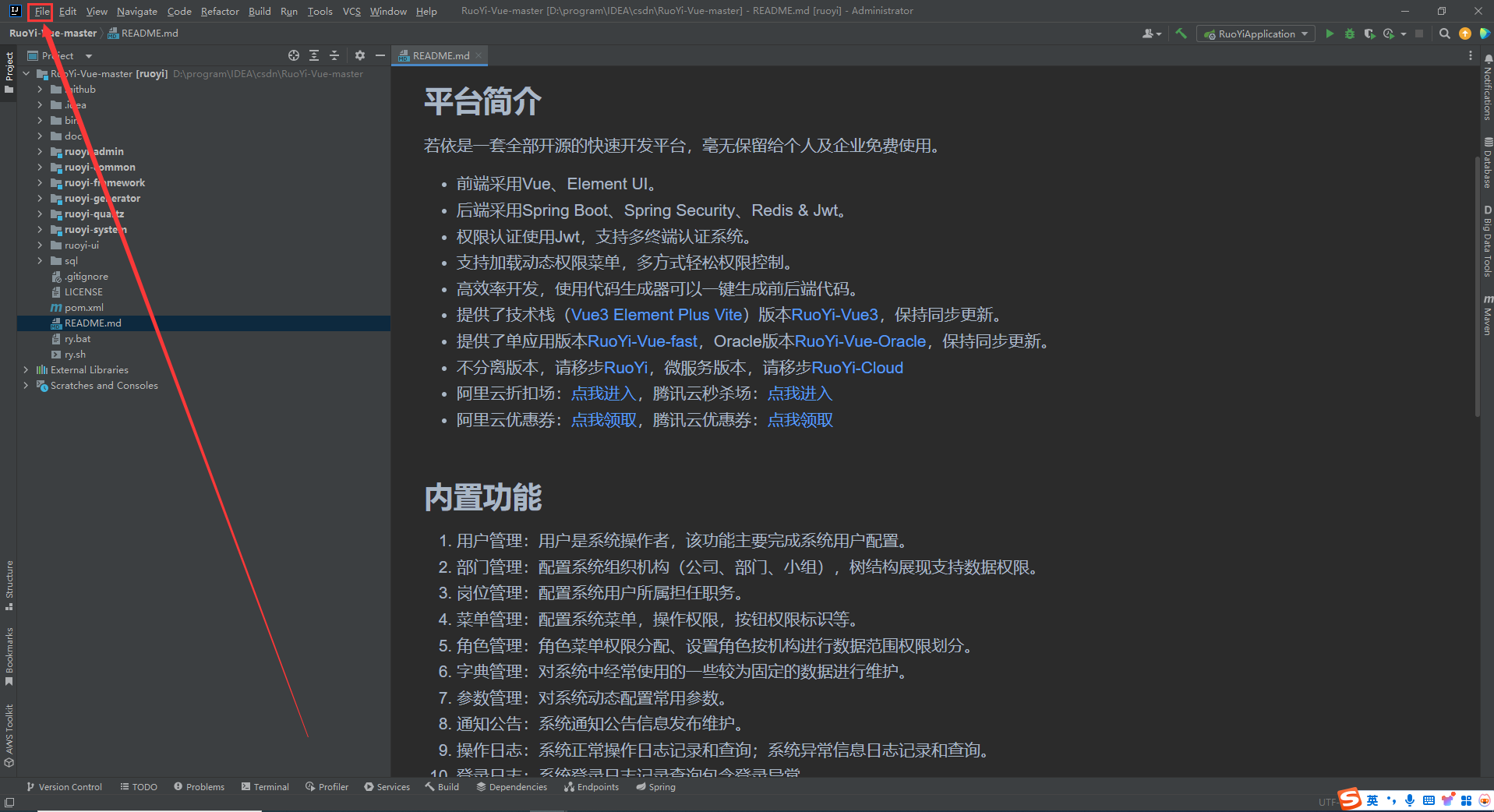
Task: Open Project view mode dropdown arrow
Action: 89,56
